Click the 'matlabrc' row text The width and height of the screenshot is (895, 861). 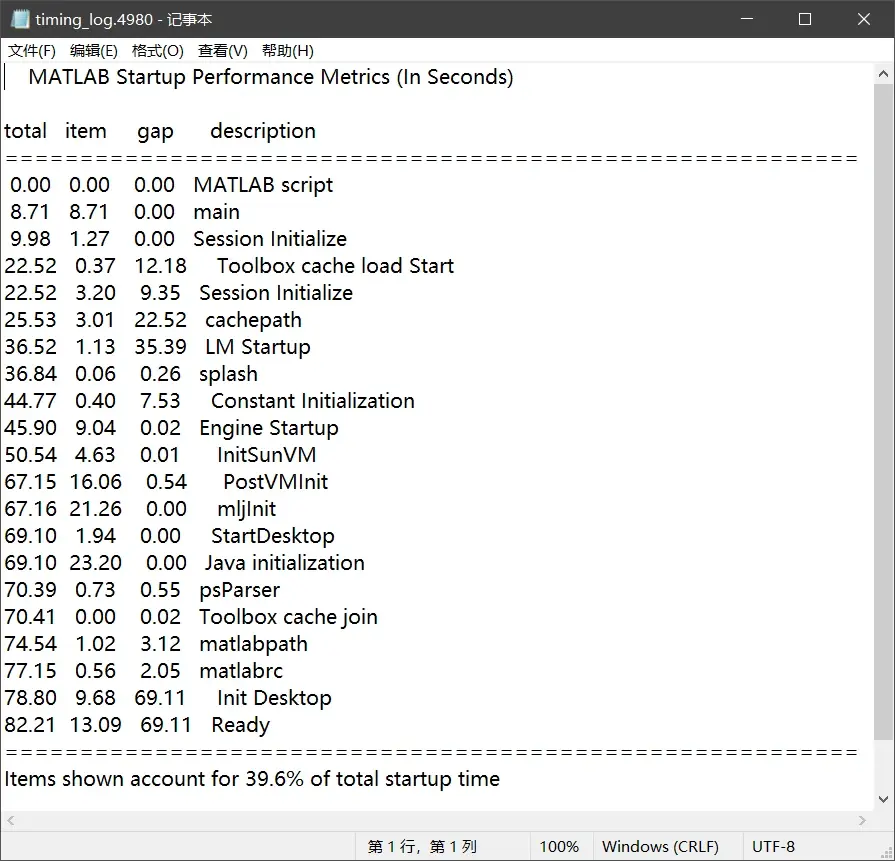pos(241,671)
